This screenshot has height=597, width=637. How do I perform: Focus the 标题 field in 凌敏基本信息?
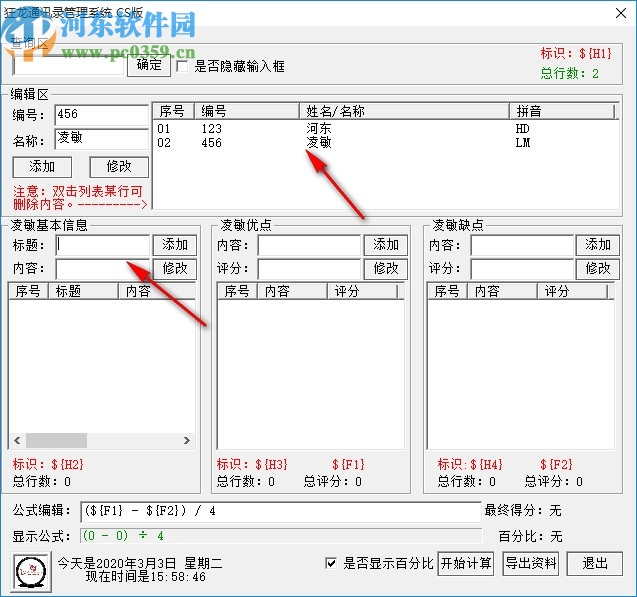[103, 245]
